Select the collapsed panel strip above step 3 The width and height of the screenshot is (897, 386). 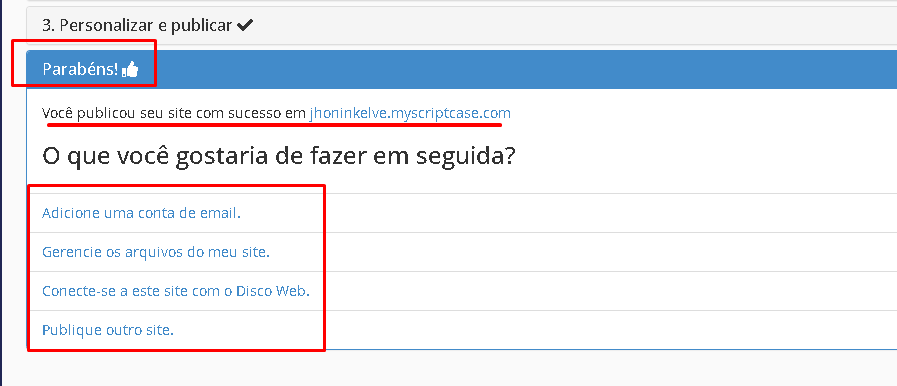pos(461,2)
